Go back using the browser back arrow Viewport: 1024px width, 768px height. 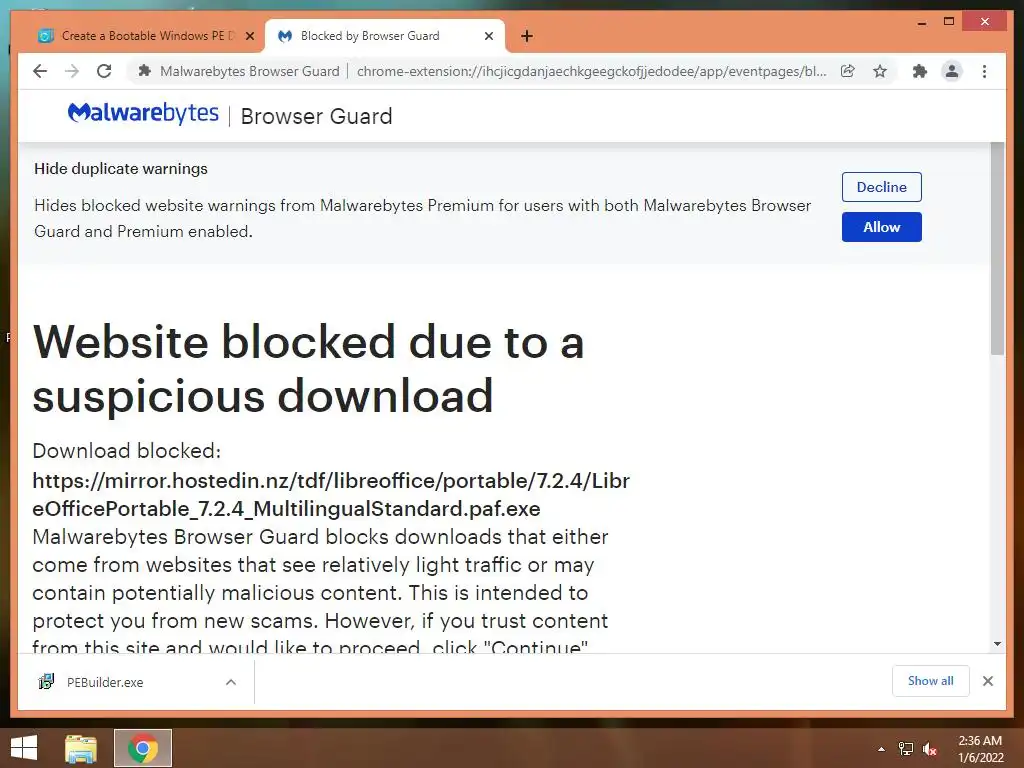pos(40,71)
